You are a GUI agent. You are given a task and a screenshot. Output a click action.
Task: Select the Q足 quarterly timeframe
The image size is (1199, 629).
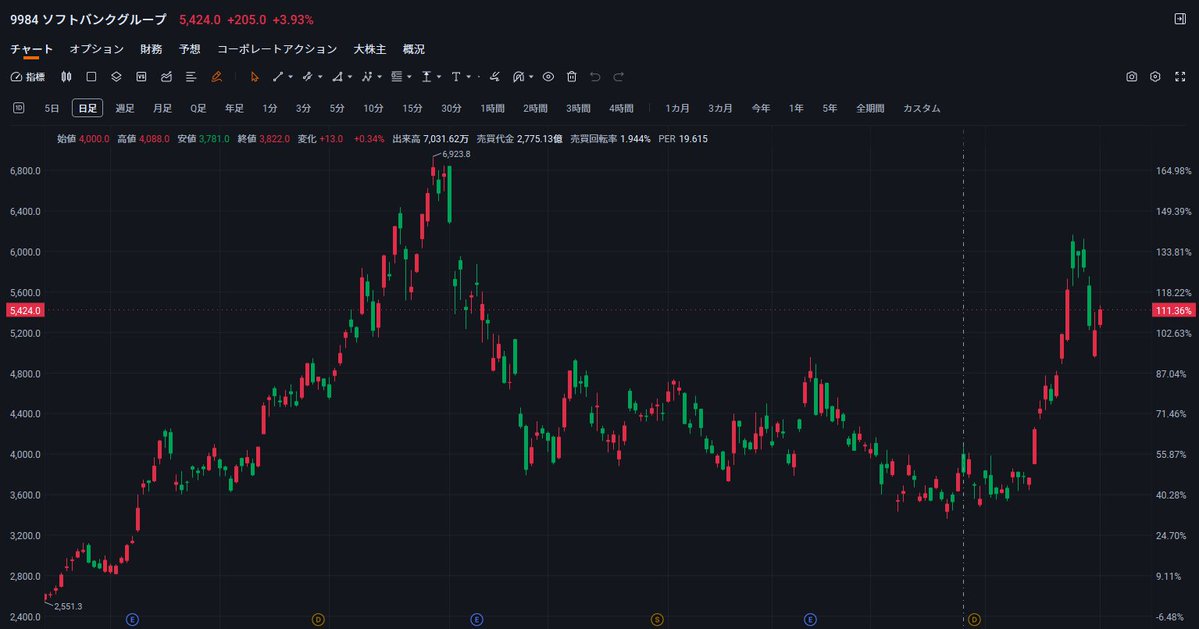tap(198, 109)
